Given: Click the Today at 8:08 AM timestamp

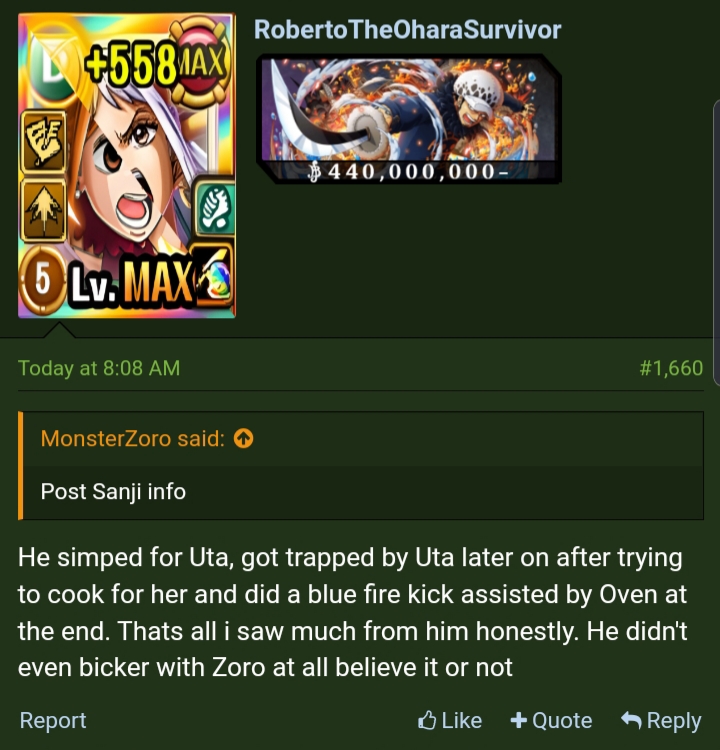Looking at the screenshot, I should point(99,368).
